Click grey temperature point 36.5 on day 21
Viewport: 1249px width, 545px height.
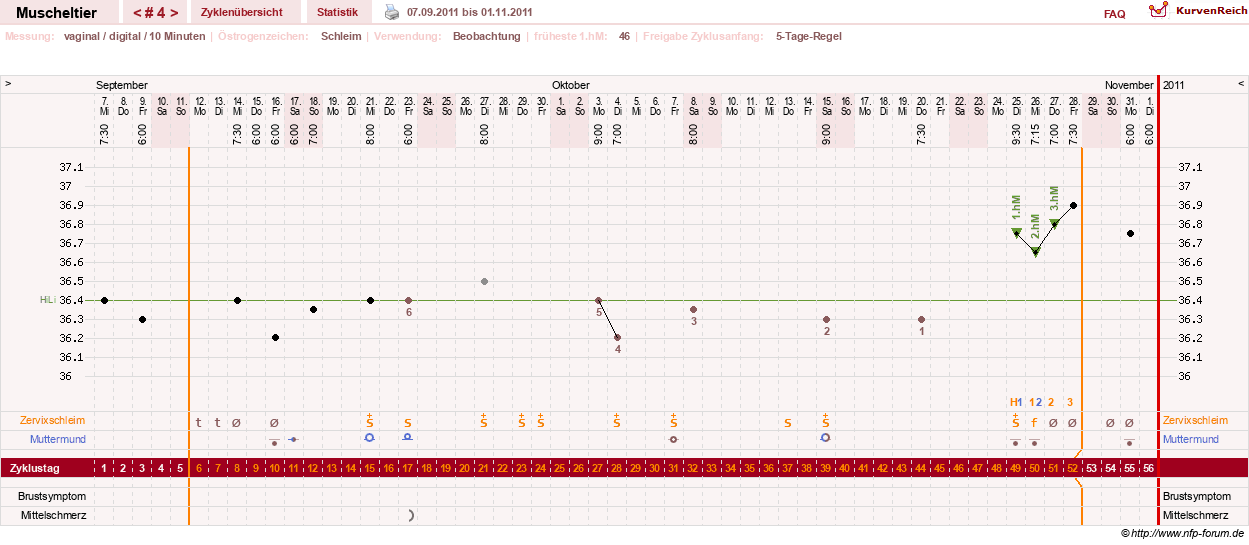(x=484, y=281)
